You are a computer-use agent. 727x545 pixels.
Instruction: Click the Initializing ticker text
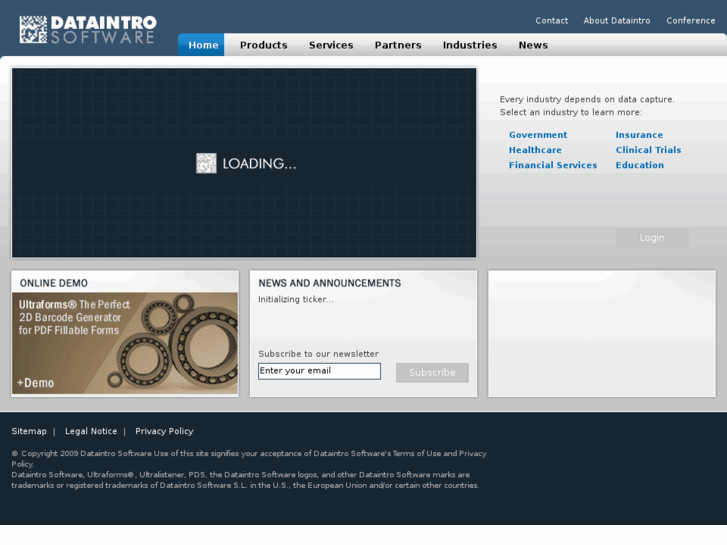coord(296,299)
